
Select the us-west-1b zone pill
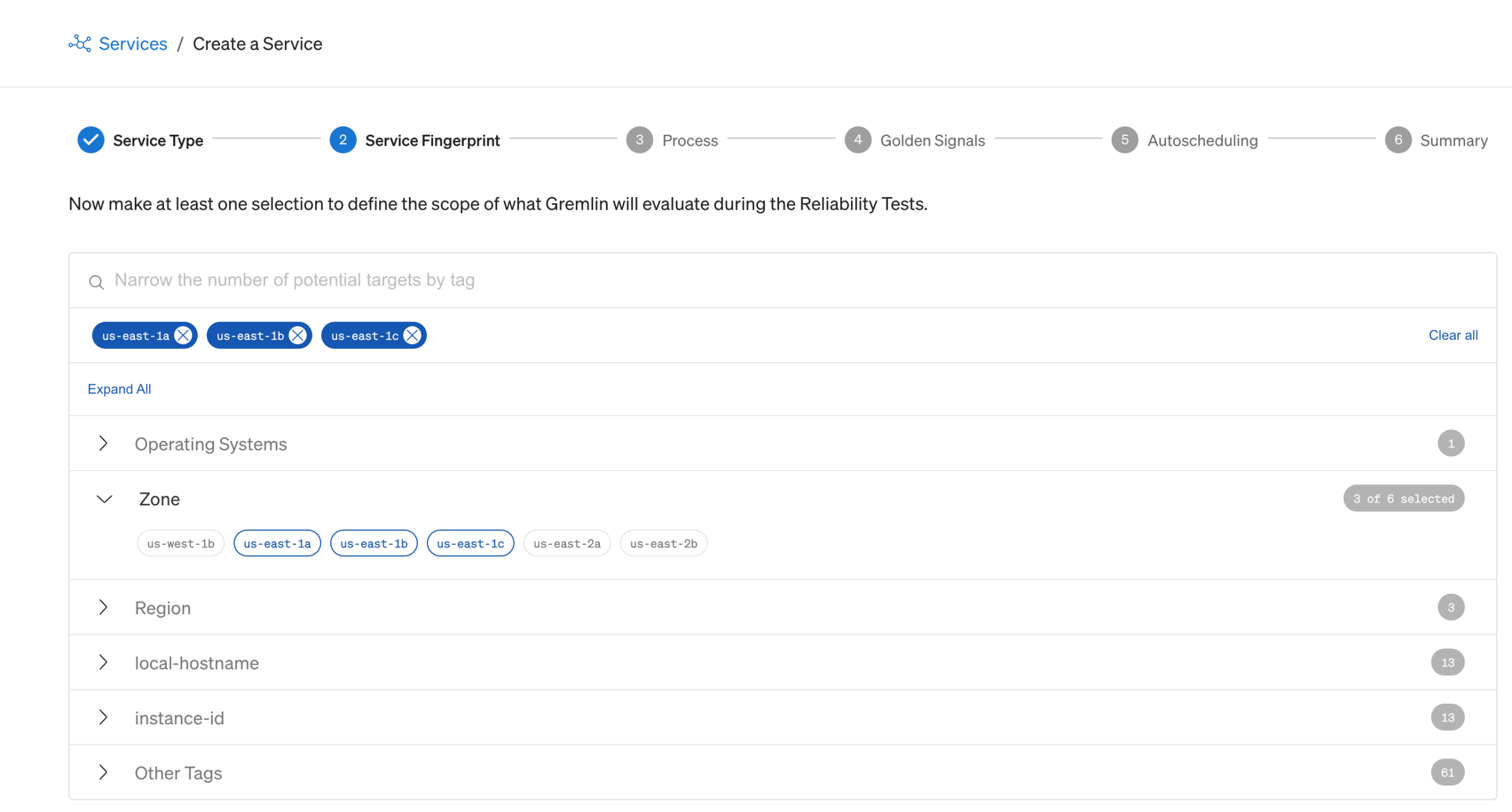[x=180, y=543]
